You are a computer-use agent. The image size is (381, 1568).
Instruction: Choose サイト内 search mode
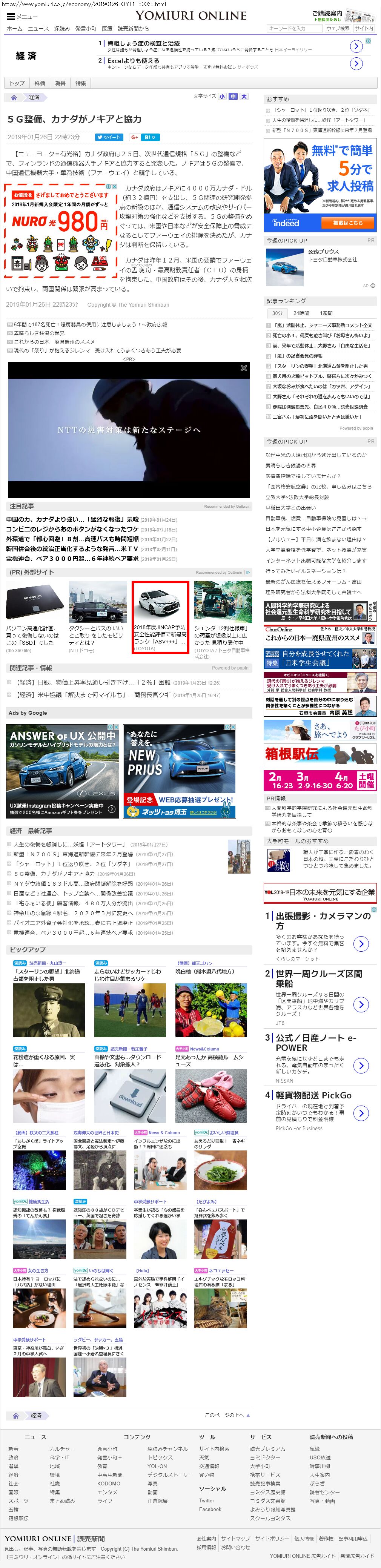tap(364, 29)
